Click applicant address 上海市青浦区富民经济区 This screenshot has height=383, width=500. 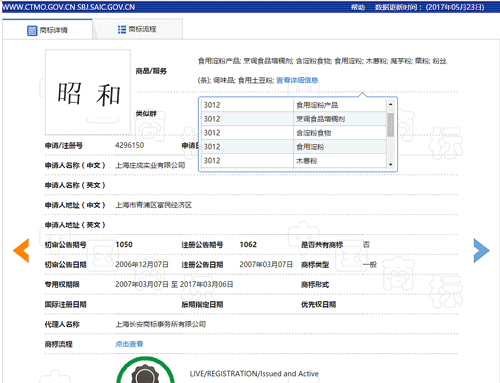pyautogui.click(x=153, y=205)
